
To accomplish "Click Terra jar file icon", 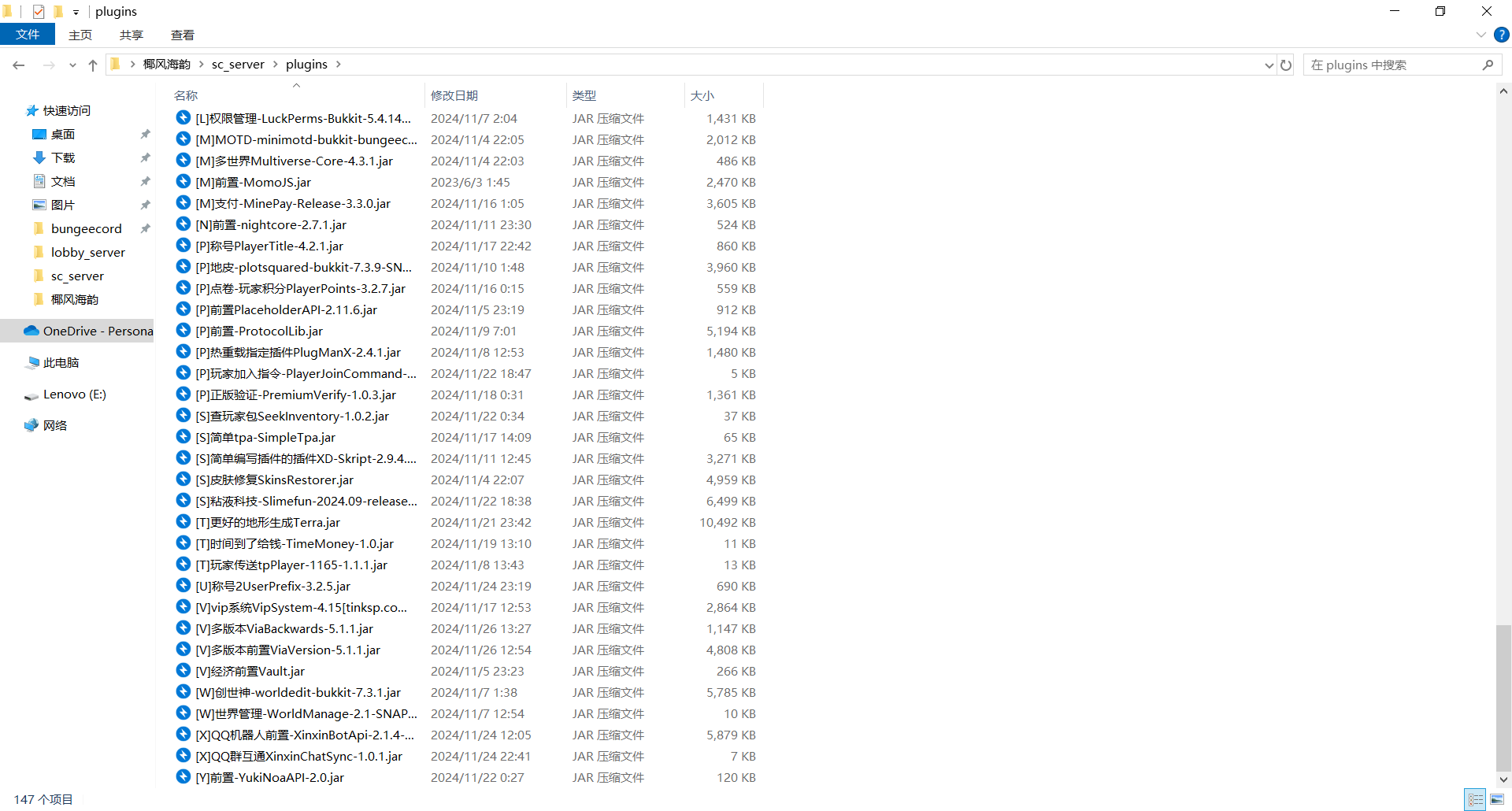I will pos(183,522).
